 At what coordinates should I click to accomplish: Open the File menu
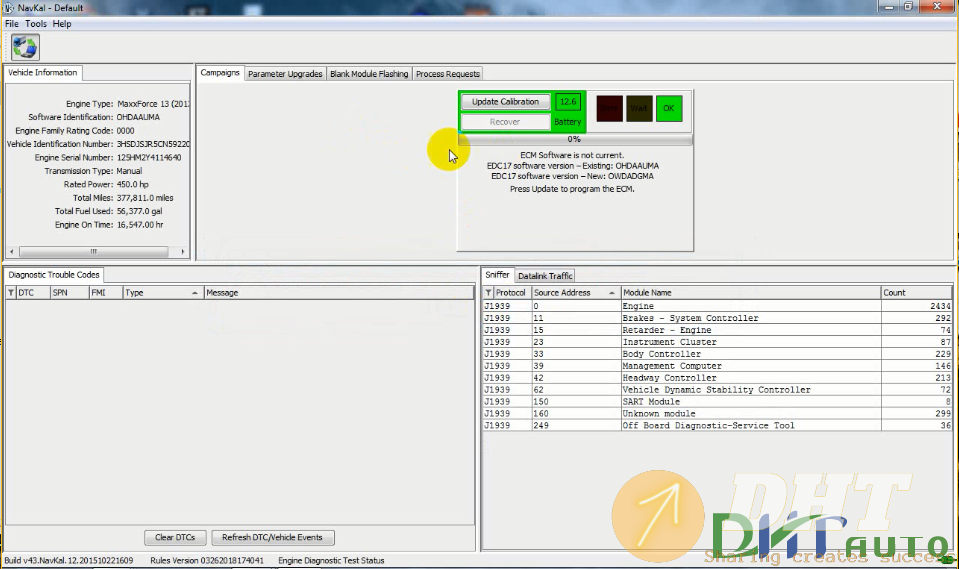coord(12,24)
